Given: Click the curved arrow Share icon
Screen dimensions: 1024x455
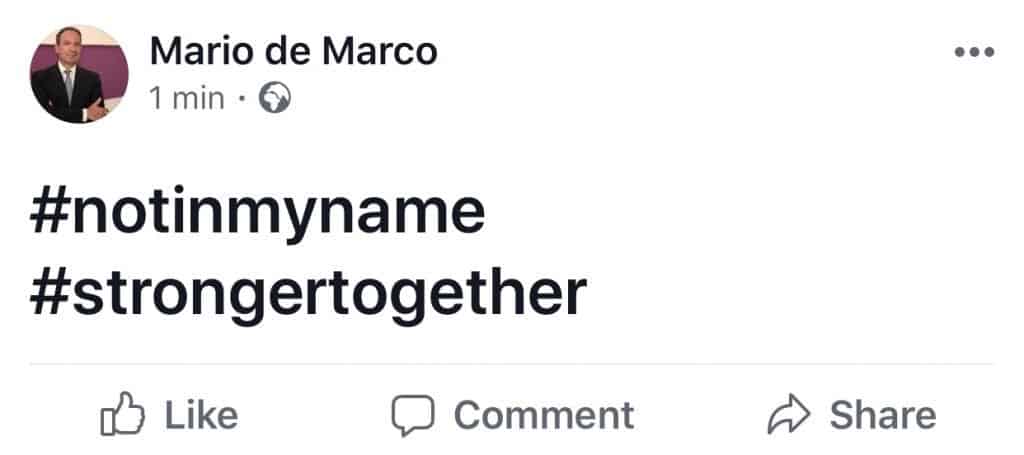Looking at the screenshot, I should coord(789,414).
